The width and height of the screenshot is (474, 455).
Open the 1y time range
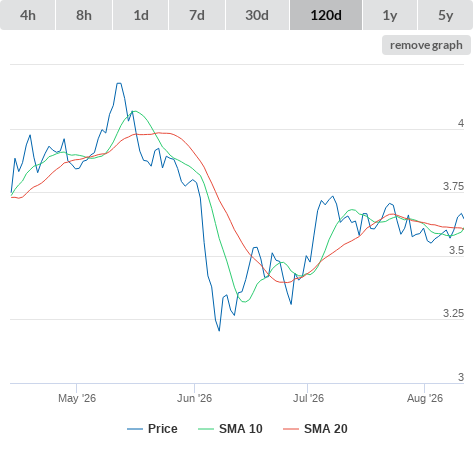click(x=390, y=15)
